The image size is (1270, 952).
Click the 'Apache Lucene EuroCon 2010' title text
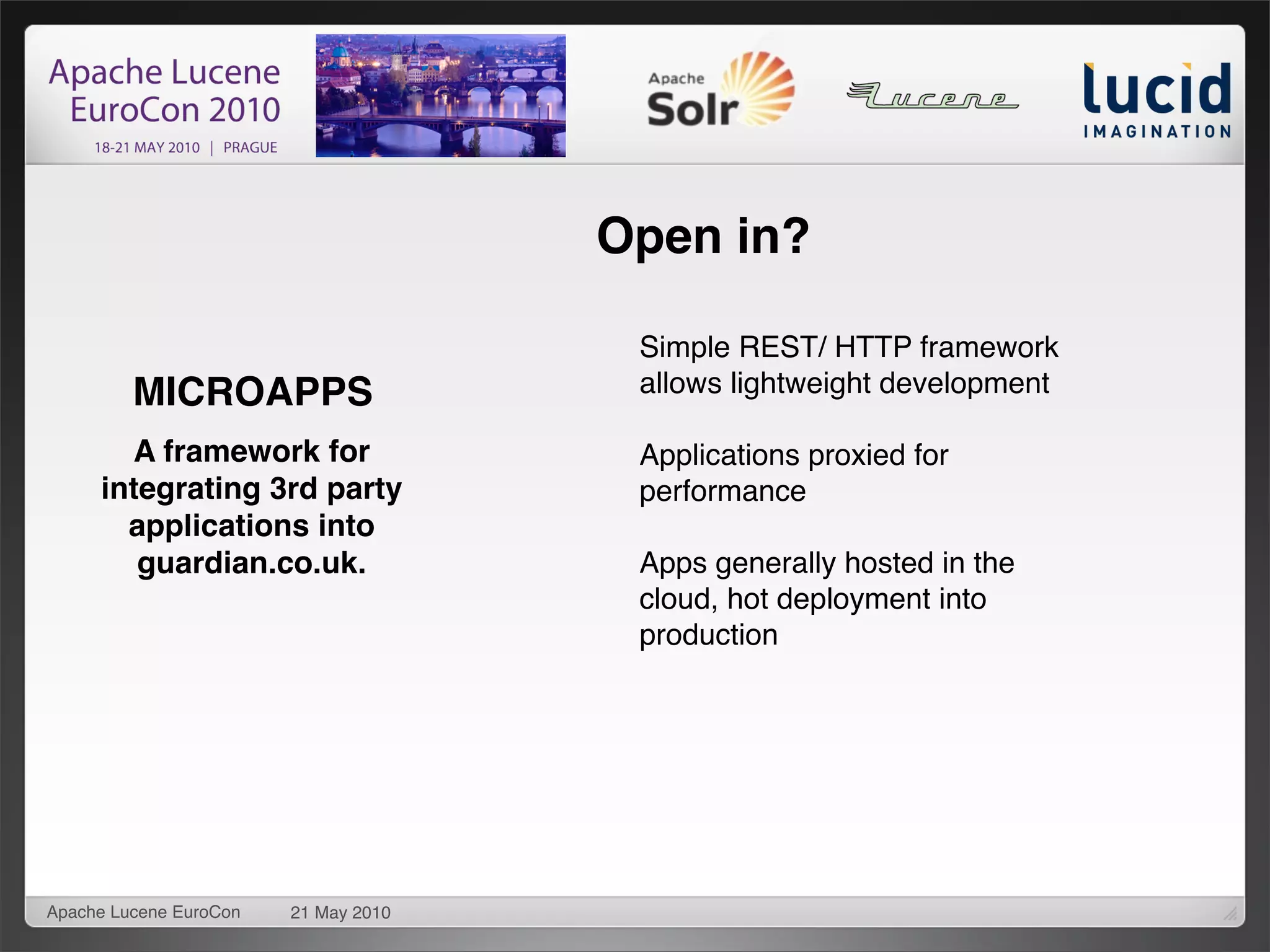(165, 90)
